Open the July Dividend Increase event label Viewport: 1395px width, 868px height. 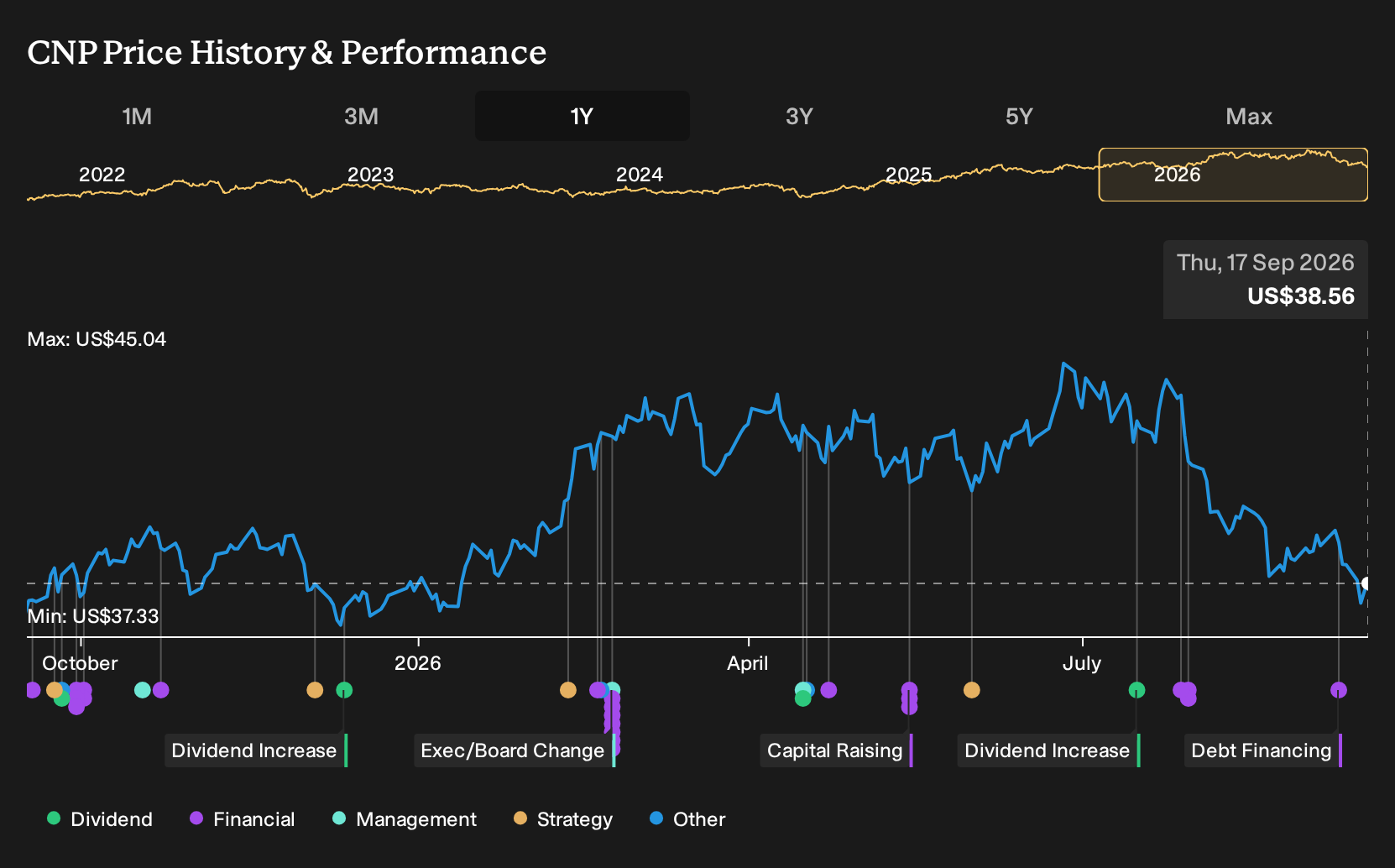(x=1048, y=750)
